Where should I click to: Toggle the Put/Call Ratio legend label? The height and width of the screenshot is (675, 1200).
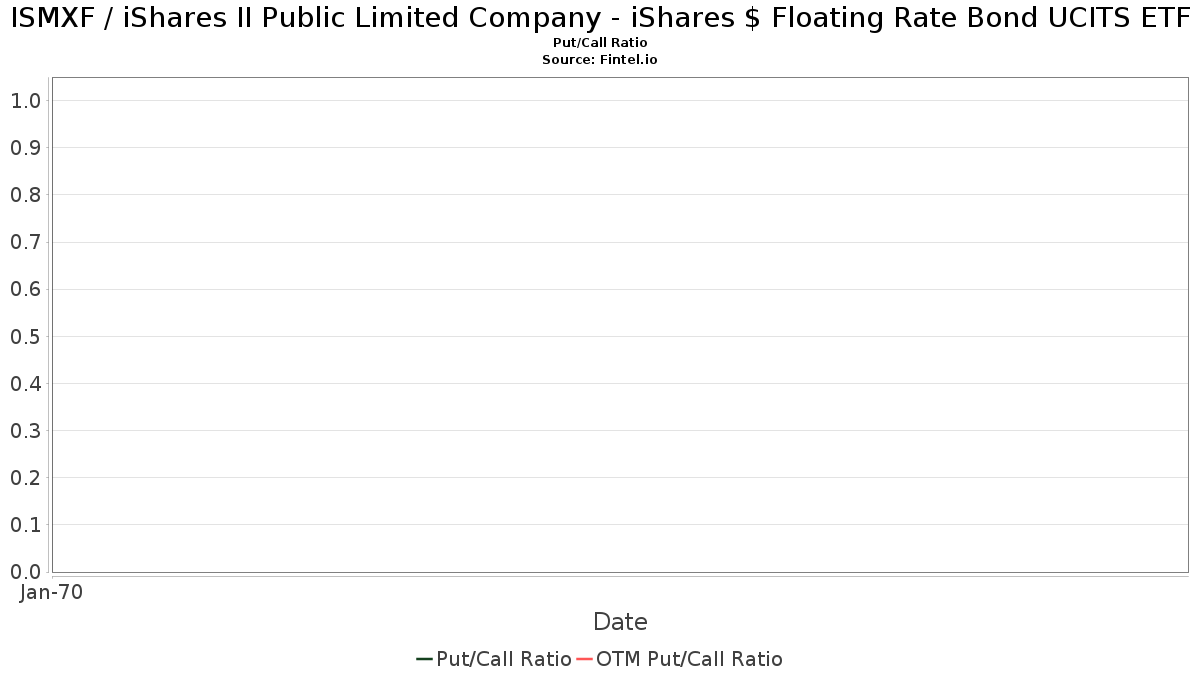[504, 659]
